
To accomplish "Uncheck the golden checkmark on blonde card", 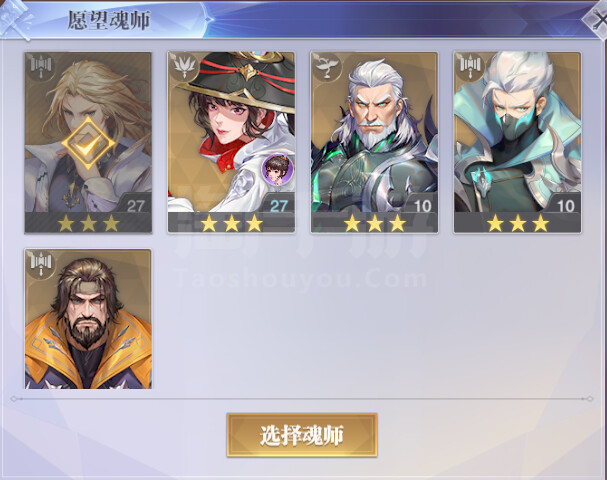I will [89, 144].
